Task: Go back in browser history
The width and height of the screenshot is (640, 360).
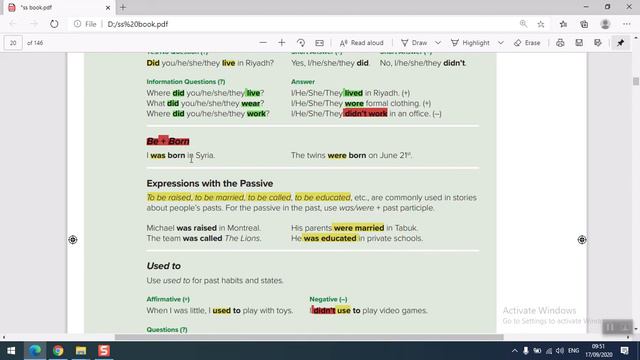Action: click(x=13, y=24)
